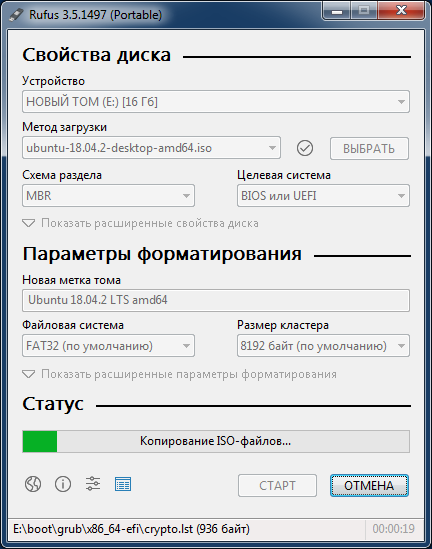The image size is (432, 549).
Task: Open the Устройство device dropdown
Action: coord(216,102)
